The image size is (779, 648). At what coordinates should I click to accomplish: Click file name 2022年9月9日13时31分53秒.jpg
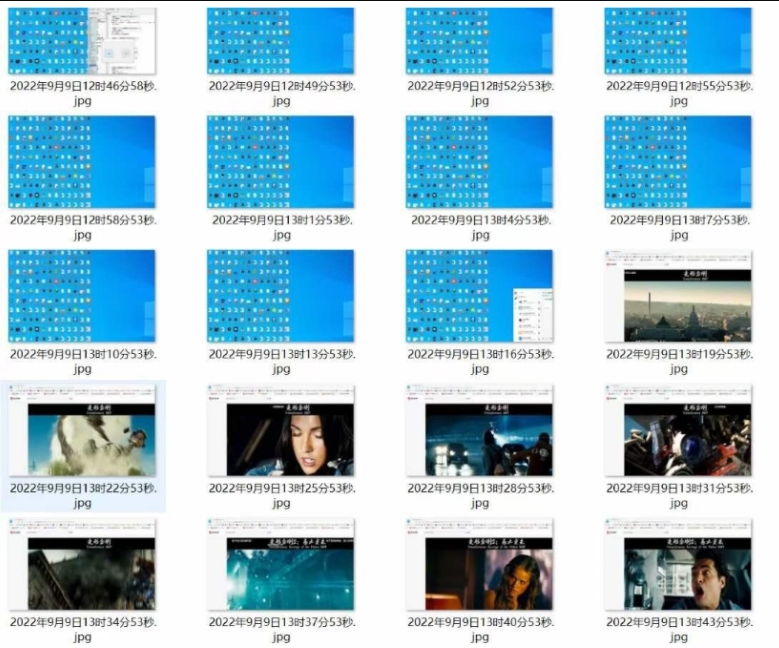click(x=679, y=496)
